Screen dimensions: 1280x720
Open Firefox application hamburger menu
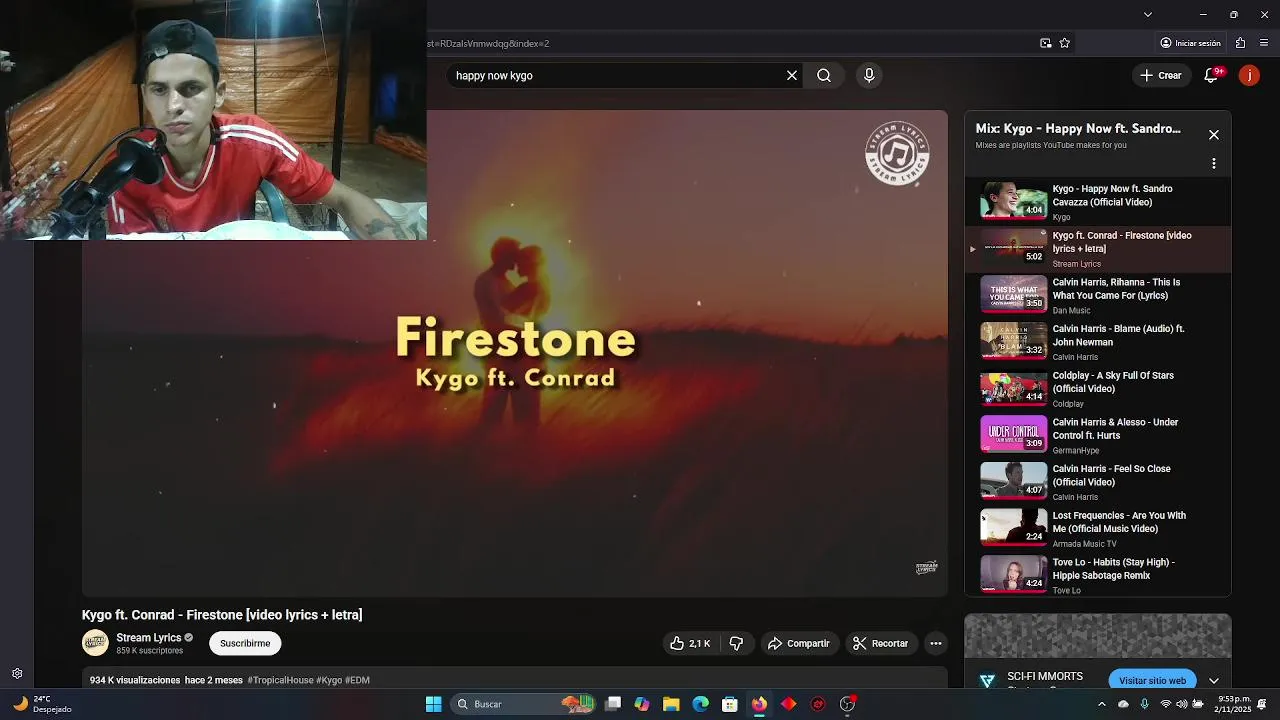(x=1264, y=43)
